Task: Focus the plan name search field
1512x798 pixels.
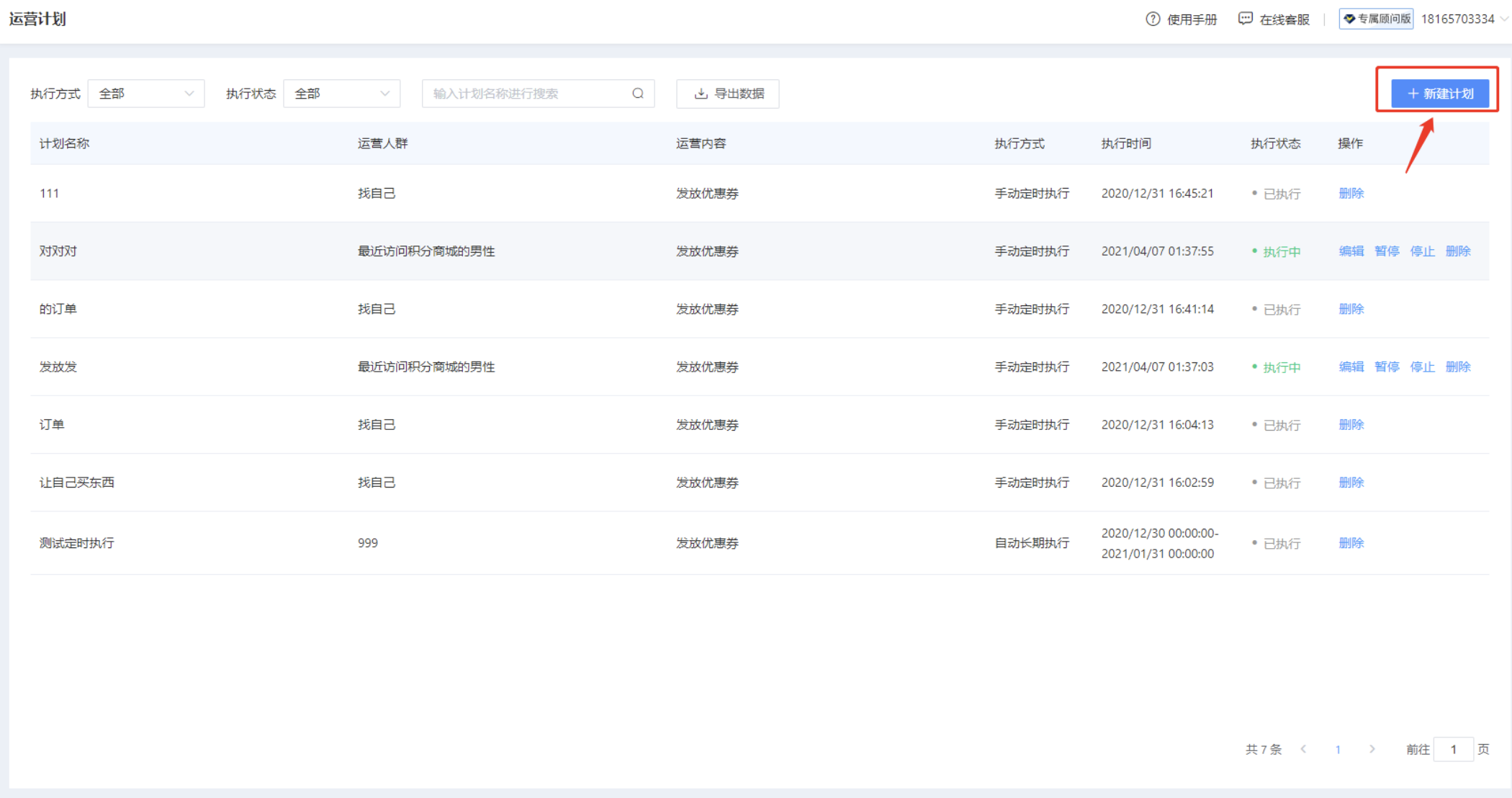Action: [526, 94]
